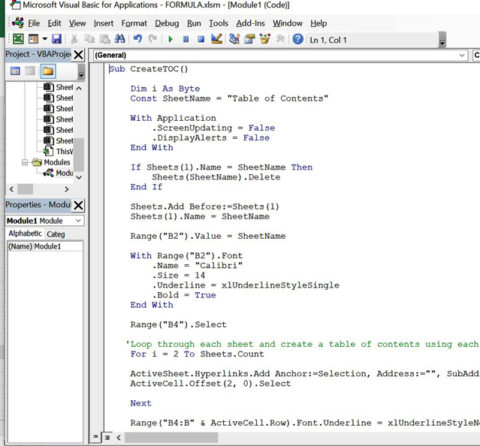Image resolution: width=480 pixels, height=446 pixels.
Task: Click the green 'Loop through each sheet' comment
Action: pos(303,344)
